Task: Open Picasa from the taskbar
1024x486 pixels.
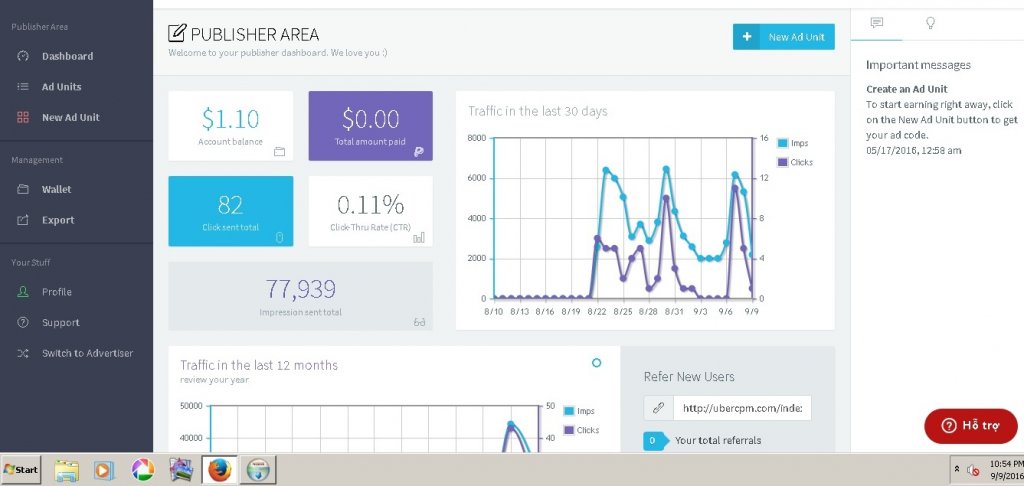Action: pyautogui.click(x=142, y=470)
